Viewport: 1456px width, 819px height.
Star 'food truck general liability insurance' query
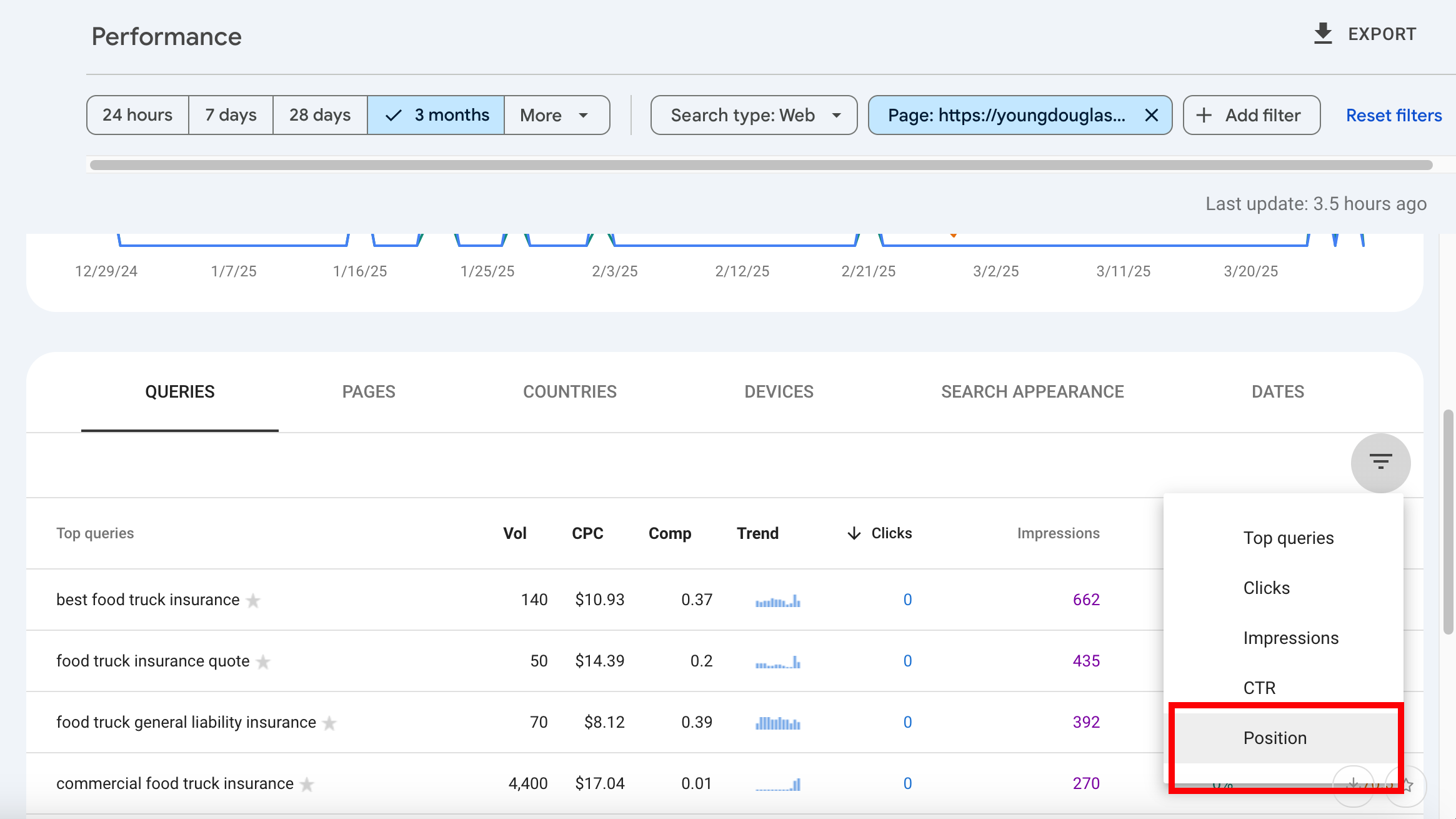click(329, 723)
